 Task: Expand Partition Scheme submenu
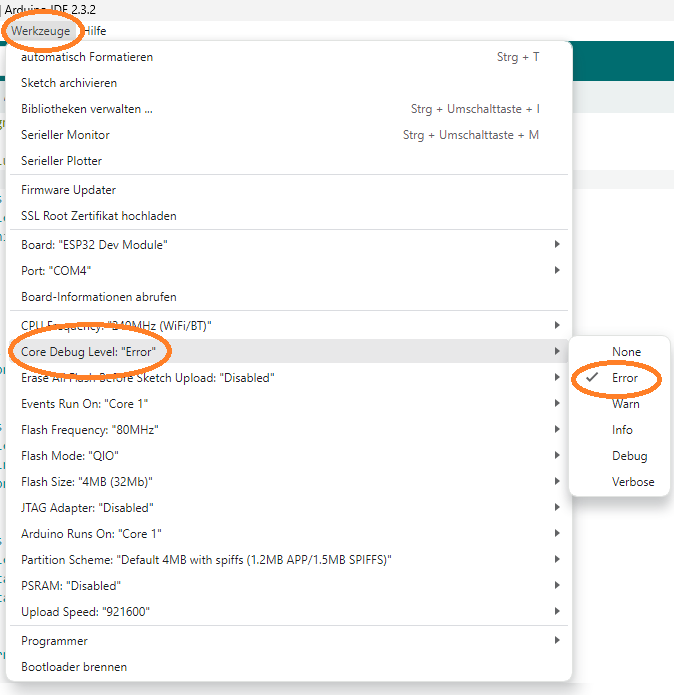pos(288,560)
